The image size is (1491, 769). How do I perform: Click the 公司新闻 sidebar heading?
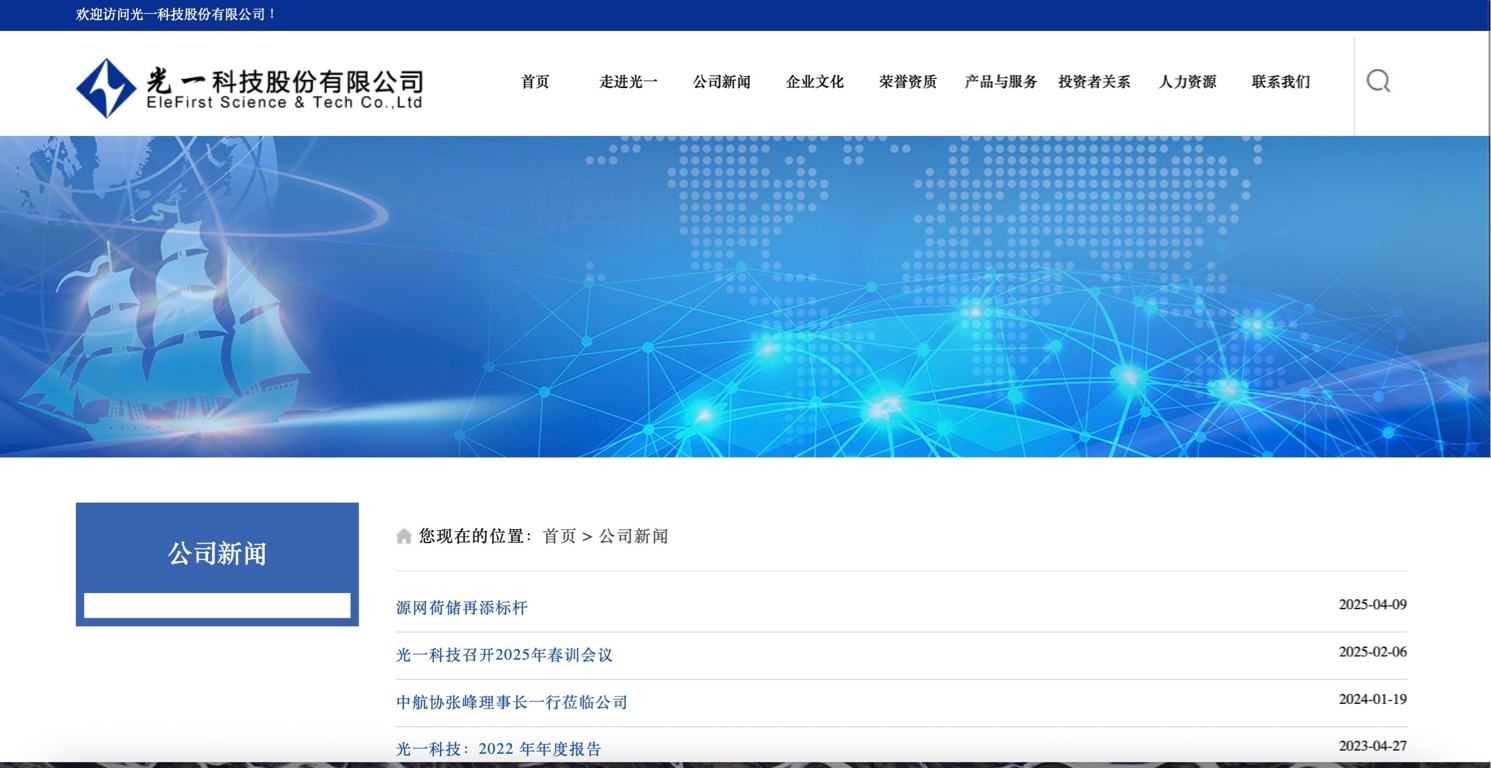coord(217,553)
